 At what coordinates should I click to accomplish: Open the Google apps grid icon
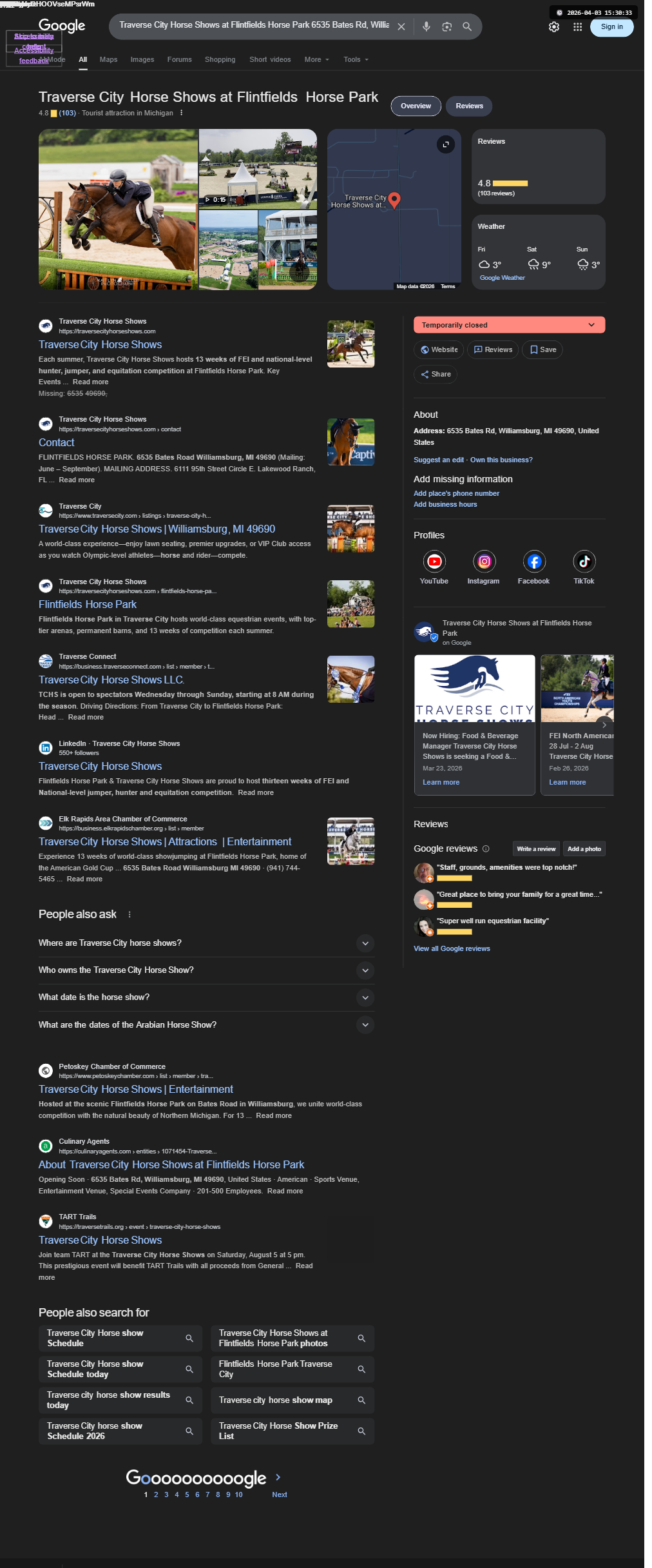(x=577, y=27)
